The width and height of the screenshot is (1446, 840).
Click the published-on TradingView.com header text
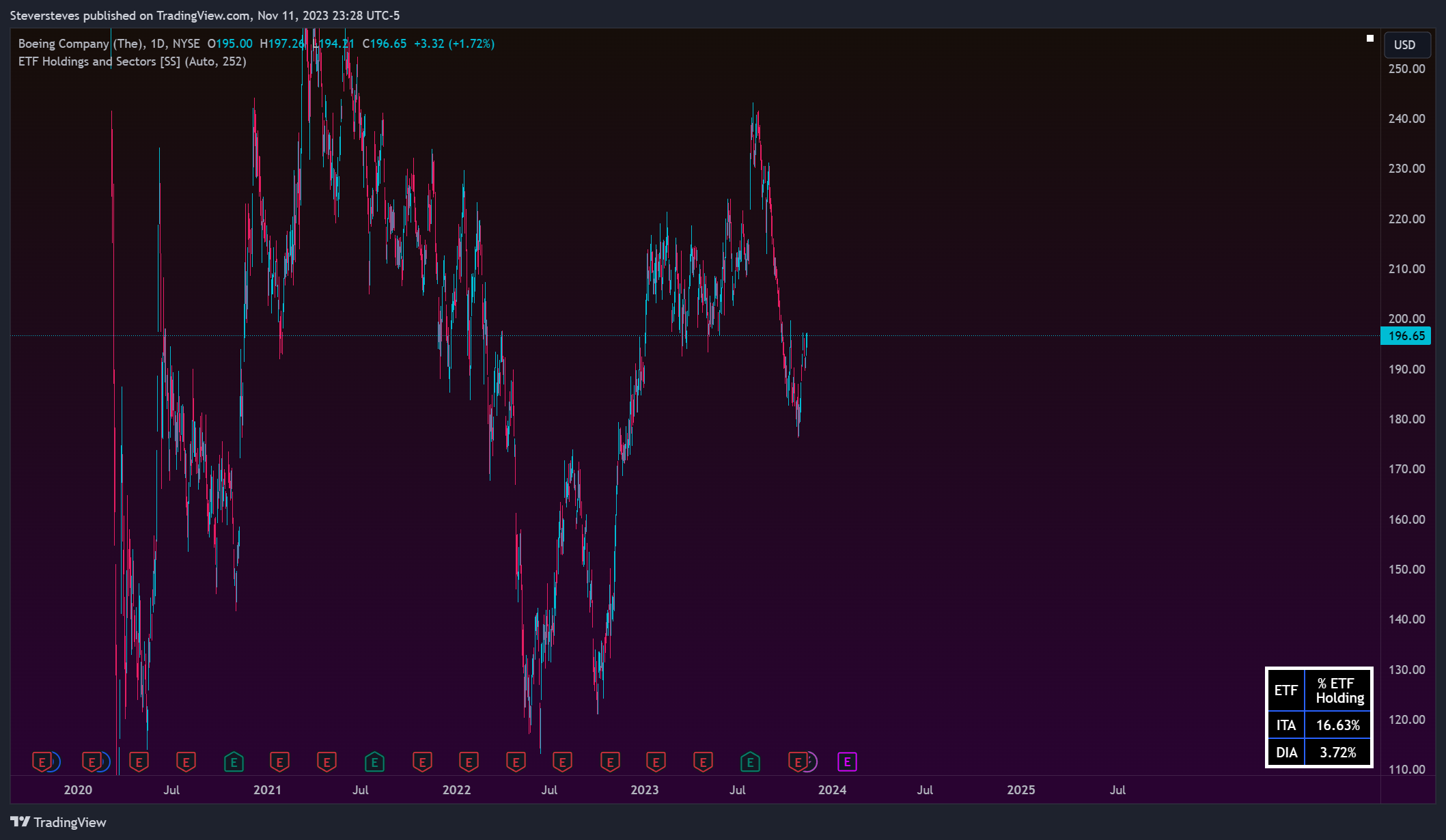[x=205, y=16]
